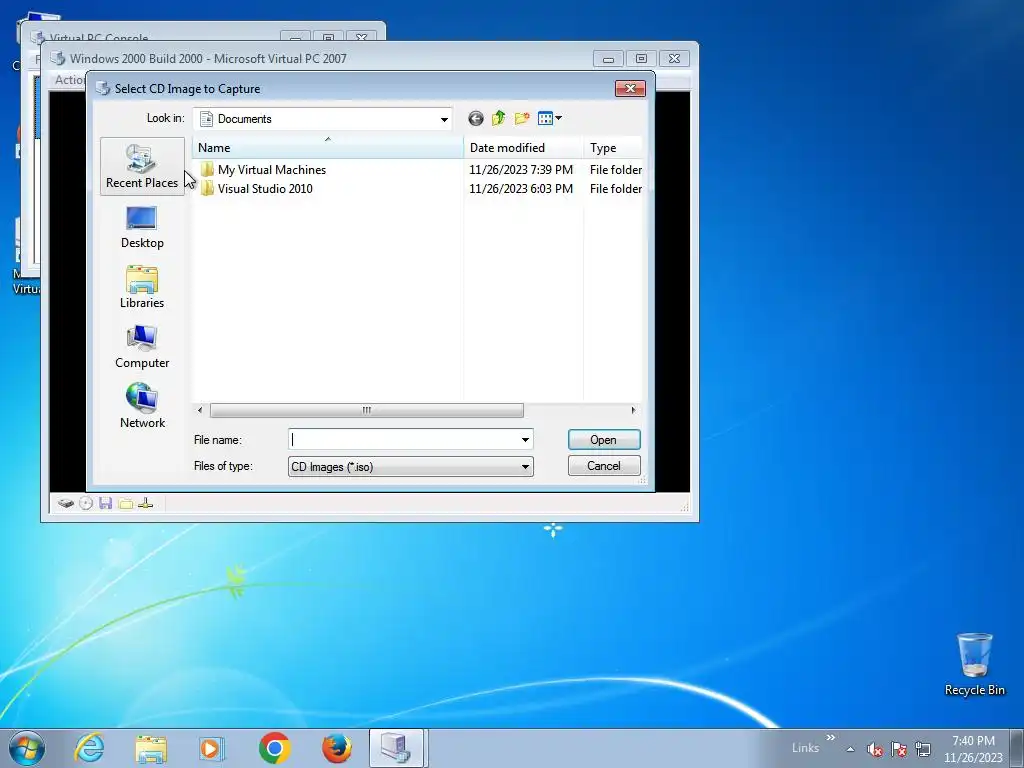
Task: Maximize the Windows 2000 Virtual PC window
Action: (641, 59)
